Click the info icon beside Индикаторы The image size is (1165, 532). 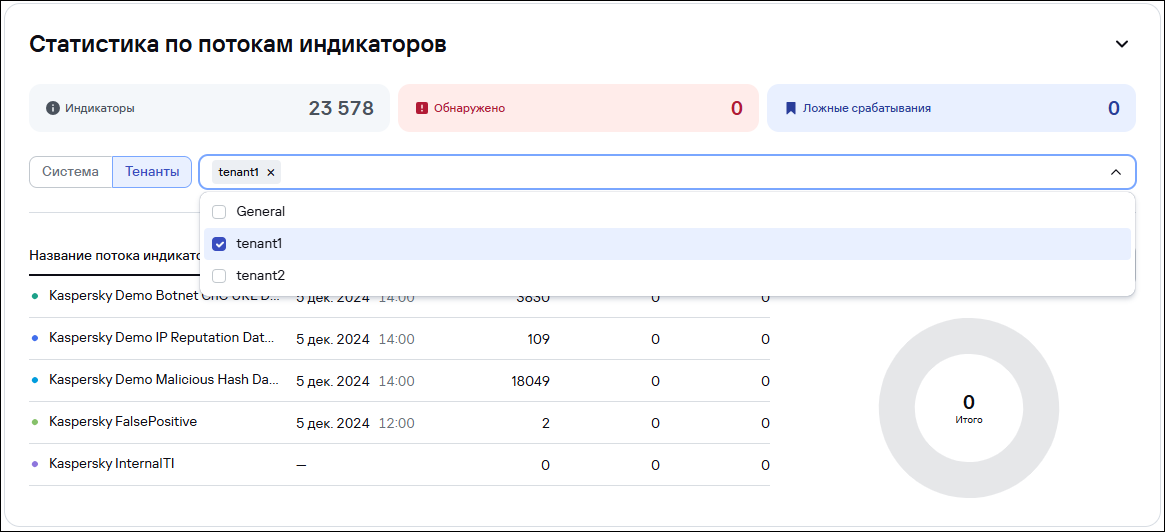point(53,108)
